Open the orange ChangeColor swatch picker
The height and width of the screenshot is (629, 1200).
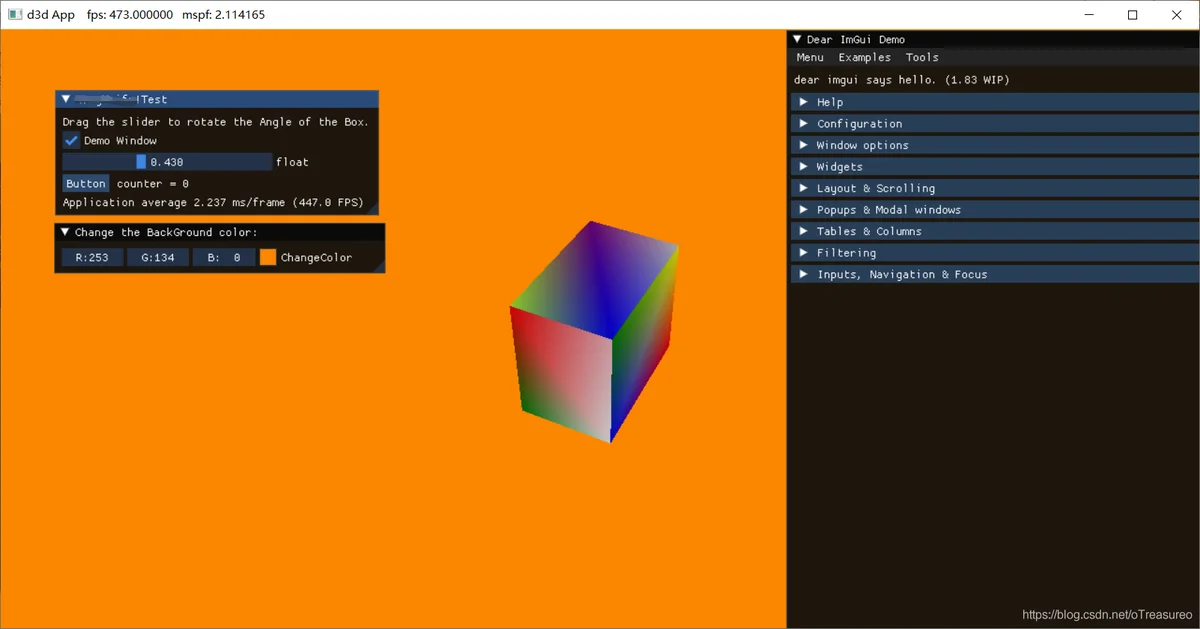pyautogui.click(x=268, y=257)
